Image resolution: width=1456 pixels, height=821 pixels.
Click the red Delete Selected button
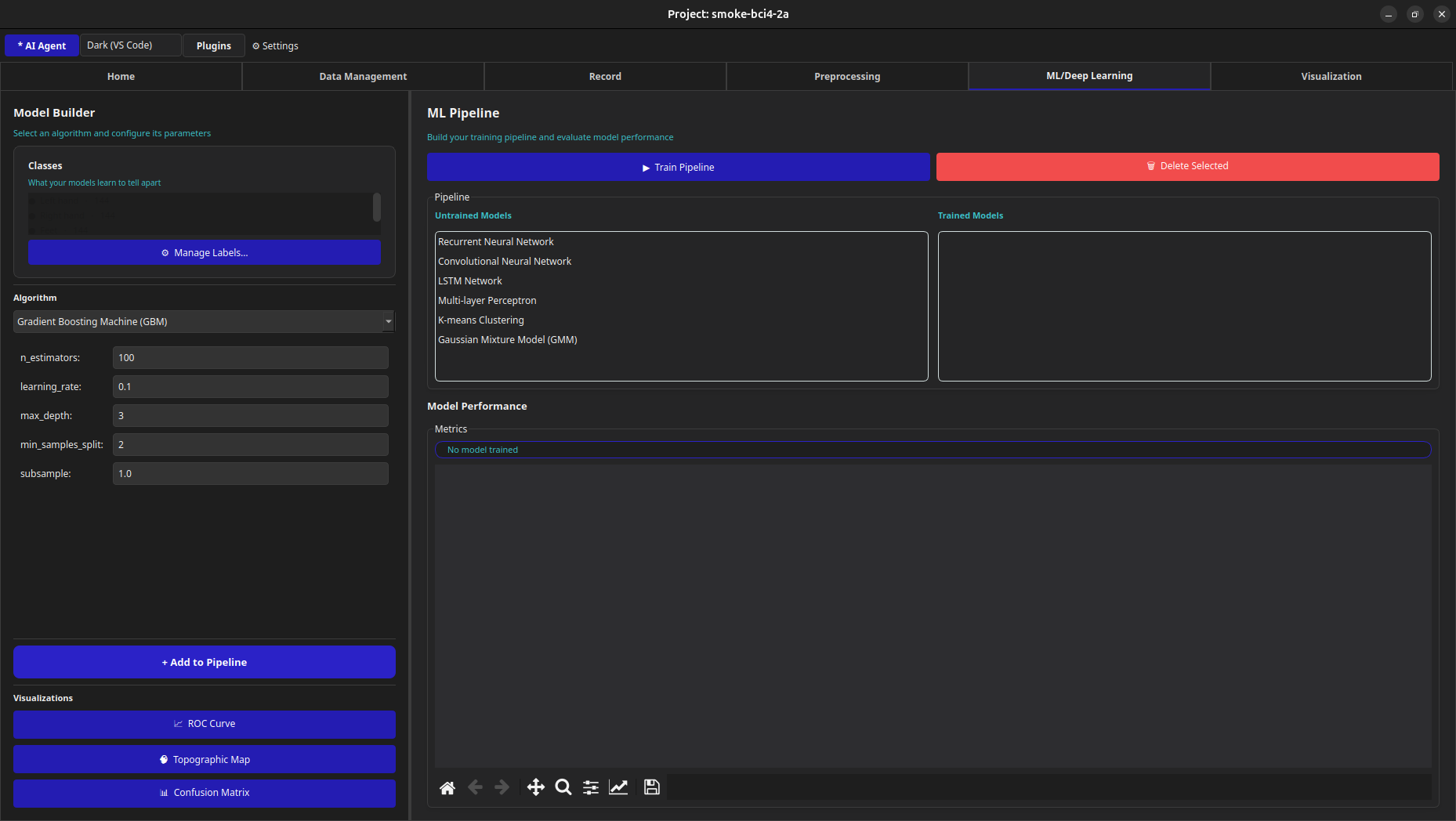(1187, 166)
